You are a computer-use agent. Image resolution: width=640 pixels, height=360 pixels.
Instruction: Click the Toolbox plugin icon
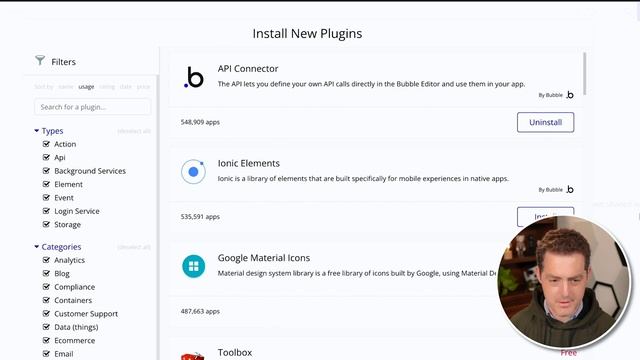click(193, 356)
